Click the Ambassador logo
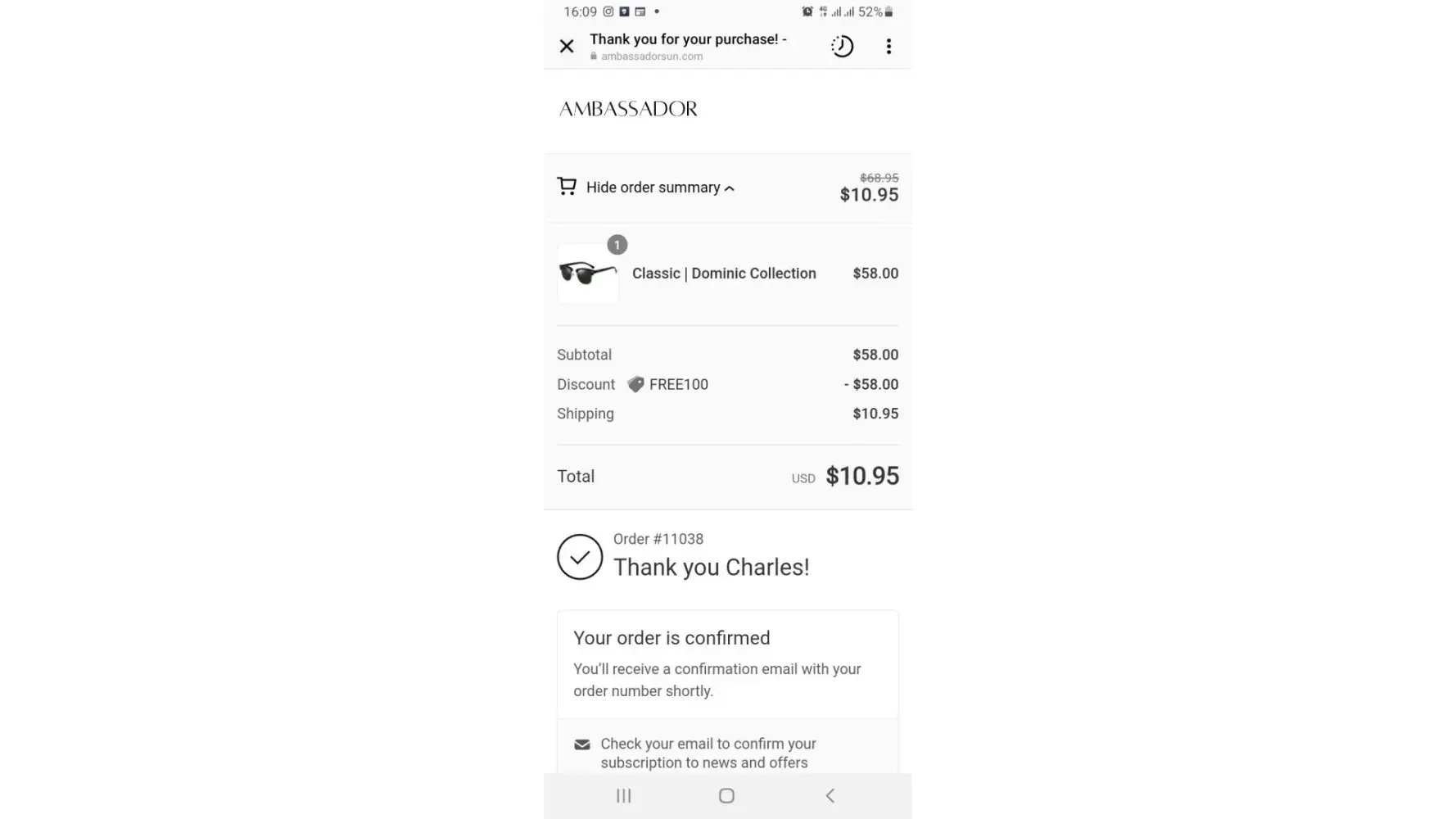1456x819 pixels. pos(628,109)
